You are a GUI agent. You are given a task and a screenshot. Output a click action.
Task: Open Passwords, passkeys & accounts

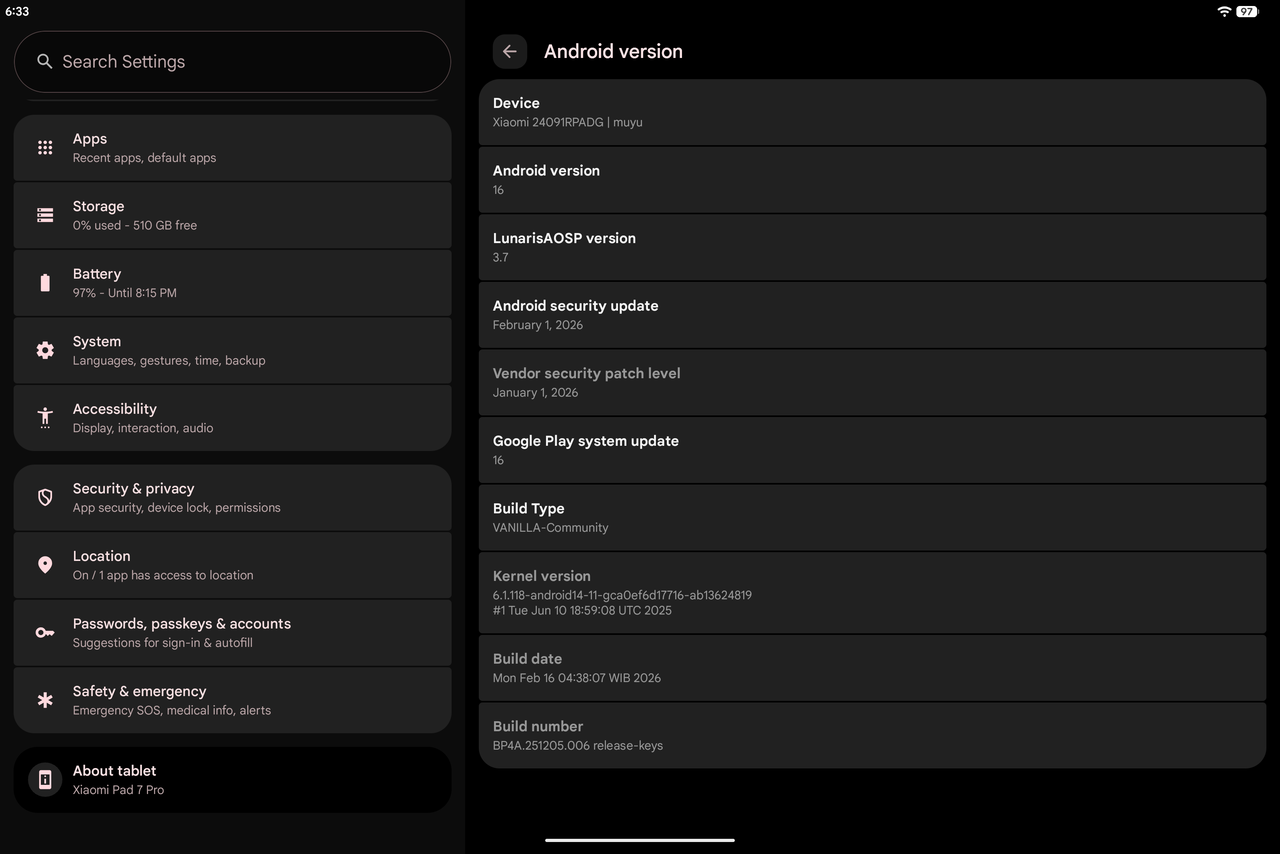pos(233,632)
